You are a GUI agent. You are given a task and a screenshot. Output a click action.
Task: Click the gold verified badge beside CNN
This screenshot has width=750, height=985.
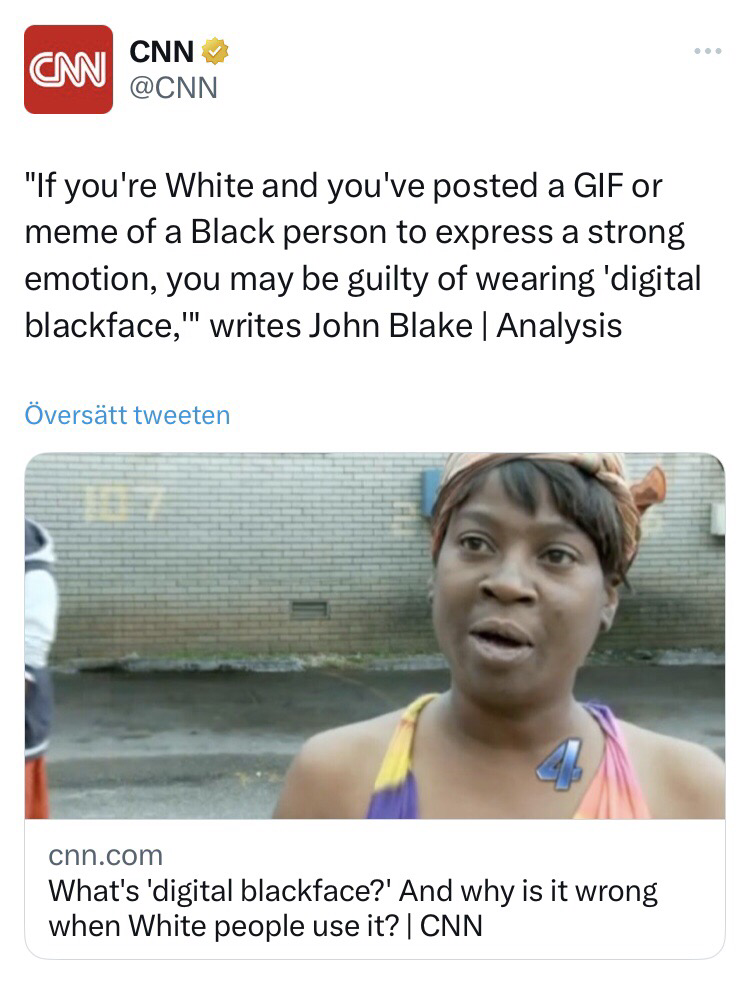215,52
